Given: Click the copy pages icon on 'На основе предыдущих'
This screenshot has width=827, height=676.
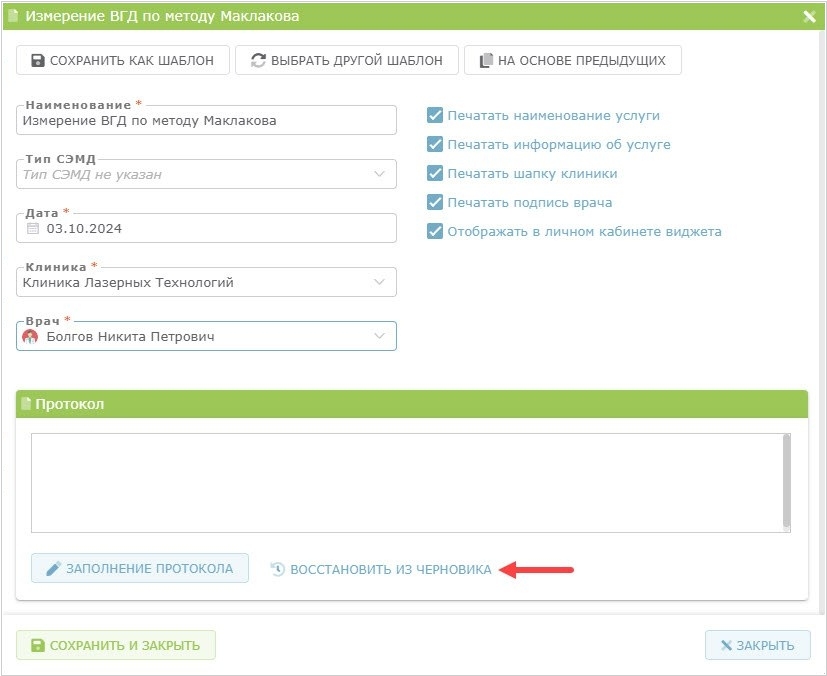Looking at the screenshot, I should [x=486, y=60].
